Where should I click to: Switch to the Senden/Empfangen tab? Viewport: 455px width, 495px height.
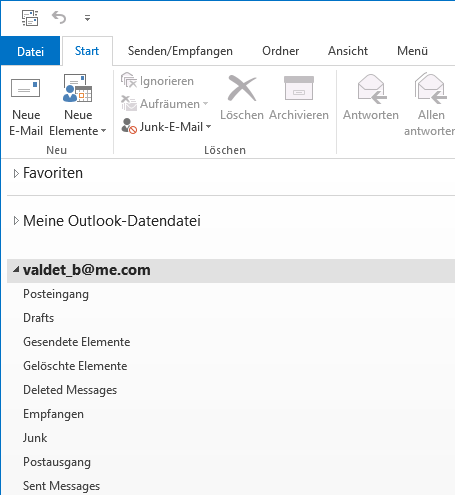click(x=180, y=51)
